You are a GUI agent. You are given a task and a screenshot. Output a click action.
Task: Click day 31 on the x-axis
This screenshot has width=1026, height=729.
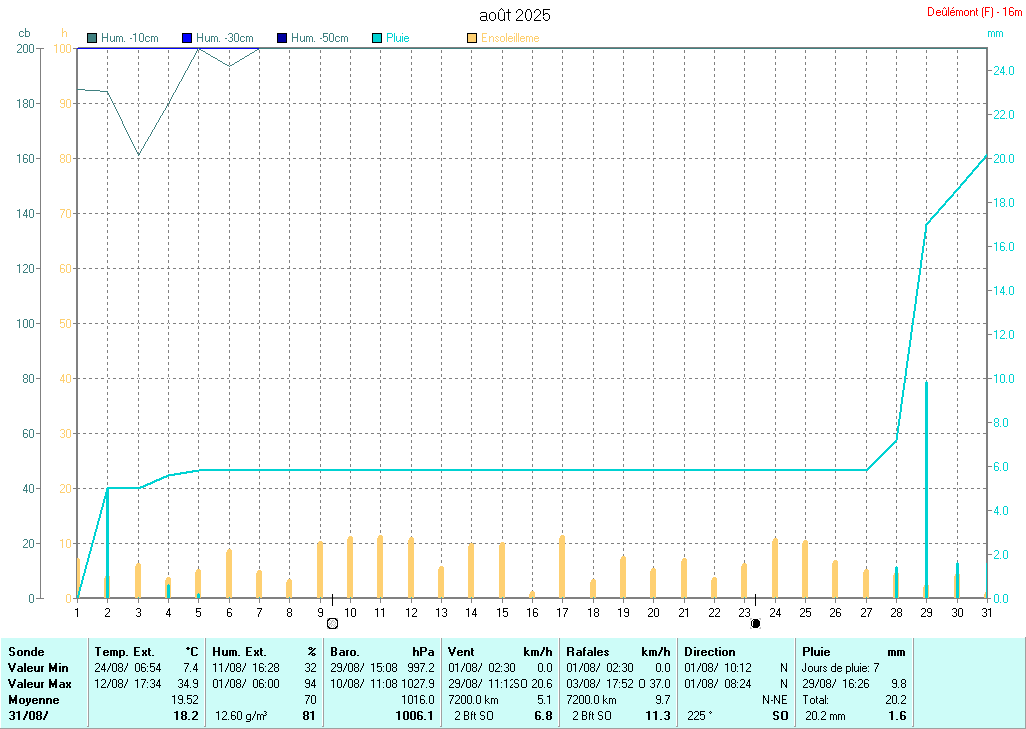986,612
